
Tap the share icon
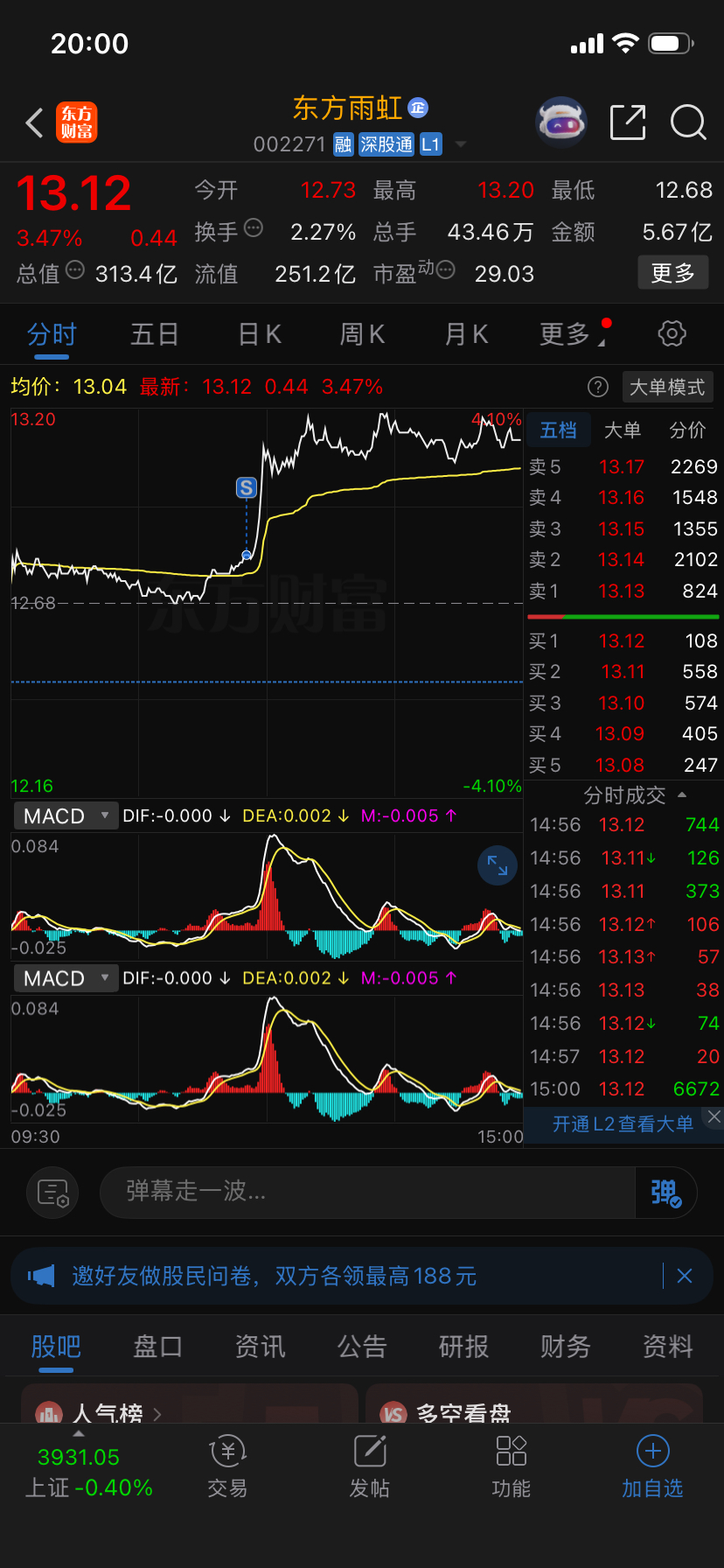[627, 122]
